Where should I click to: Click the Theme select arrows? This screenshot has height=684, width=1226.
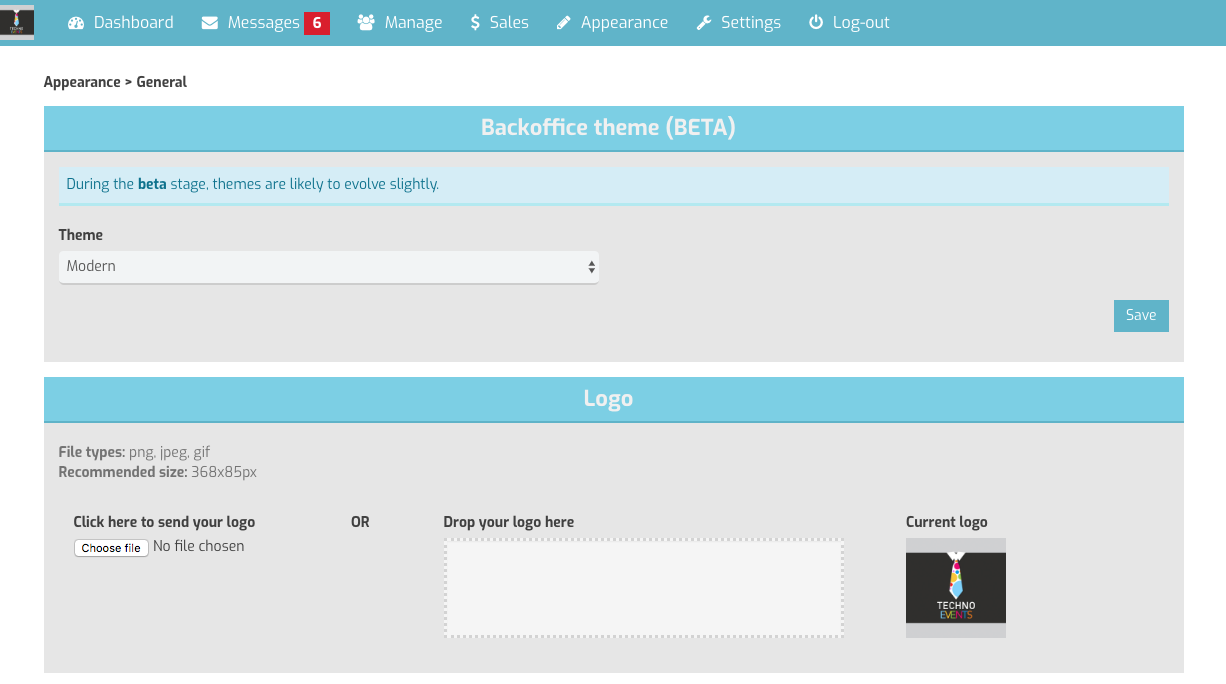(x=591, y=267)
